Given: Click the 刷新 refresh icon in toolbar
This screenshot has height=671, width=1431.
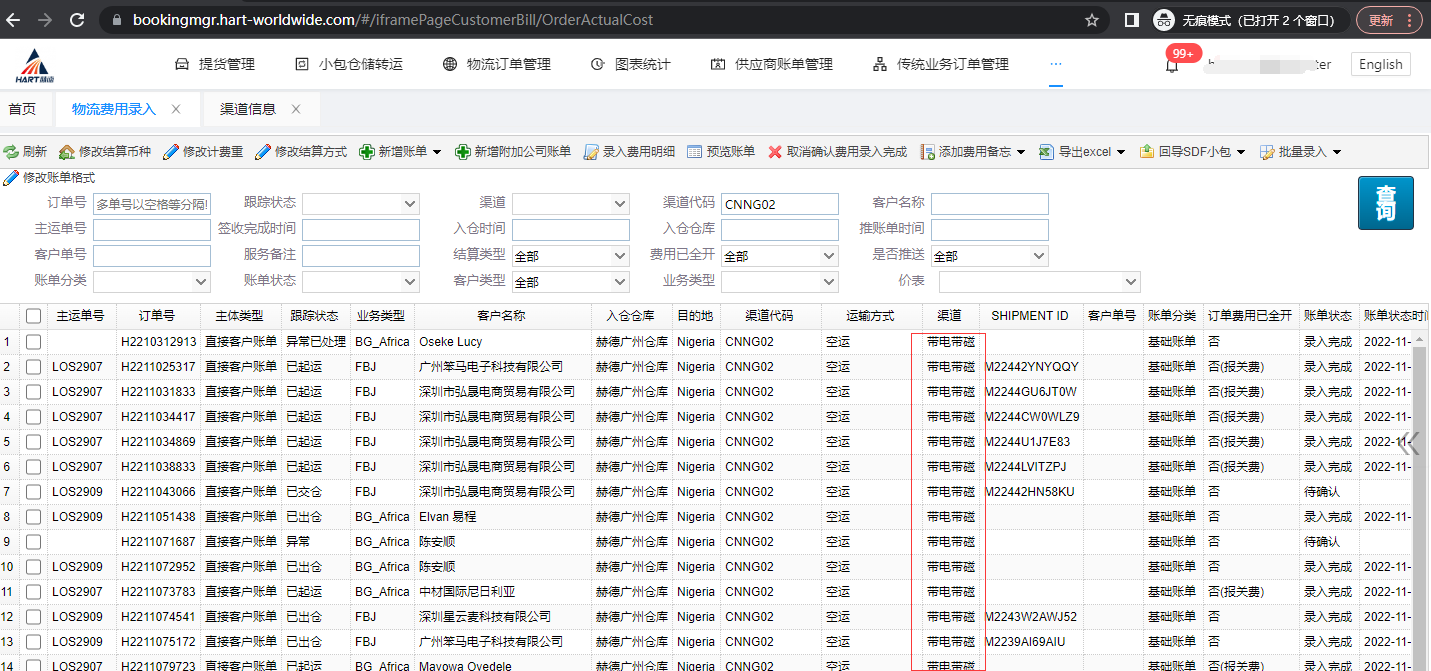Looking at the screenshot, I should [x=11, y=152].
